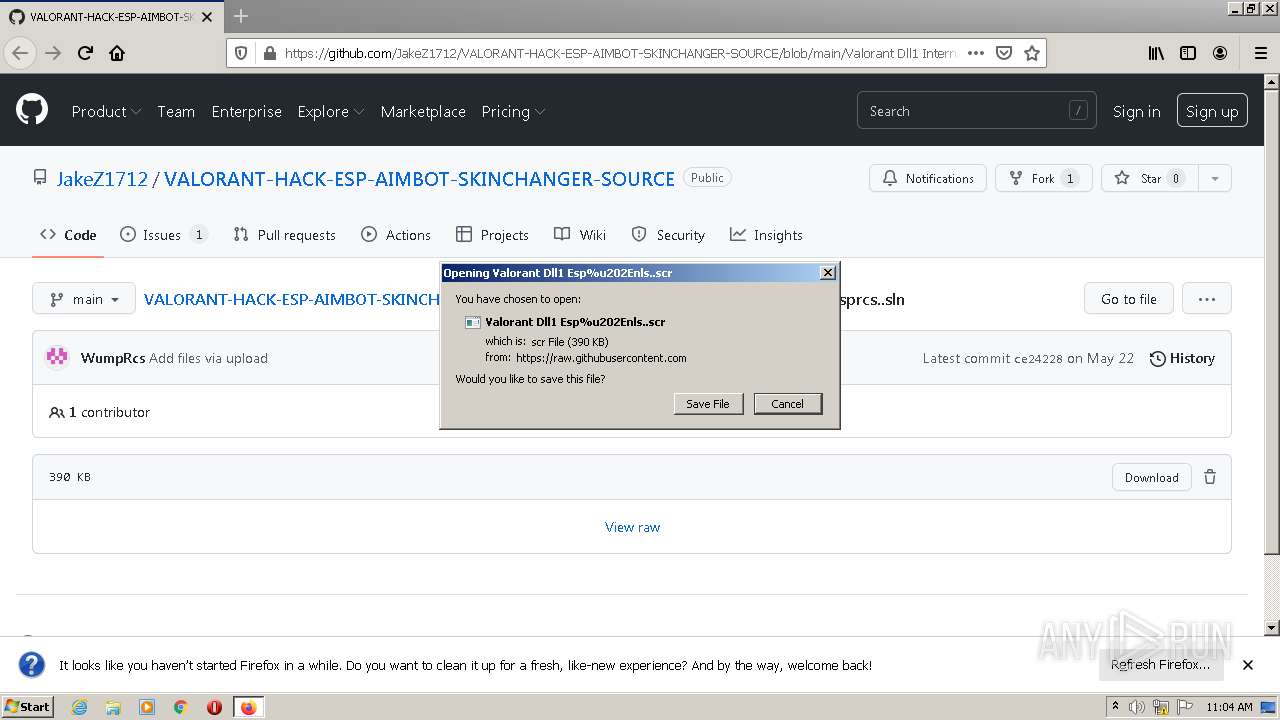The height and width of the screenshot is (720, 1280).
Task: Open the Security tab
Action: [x=668, y=235]
